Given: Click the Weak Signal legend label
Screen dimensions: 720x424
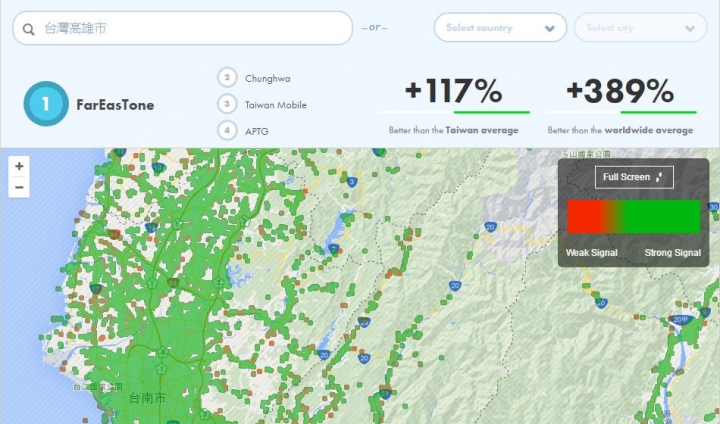Looking at the screenshot, I should (591, 253).
